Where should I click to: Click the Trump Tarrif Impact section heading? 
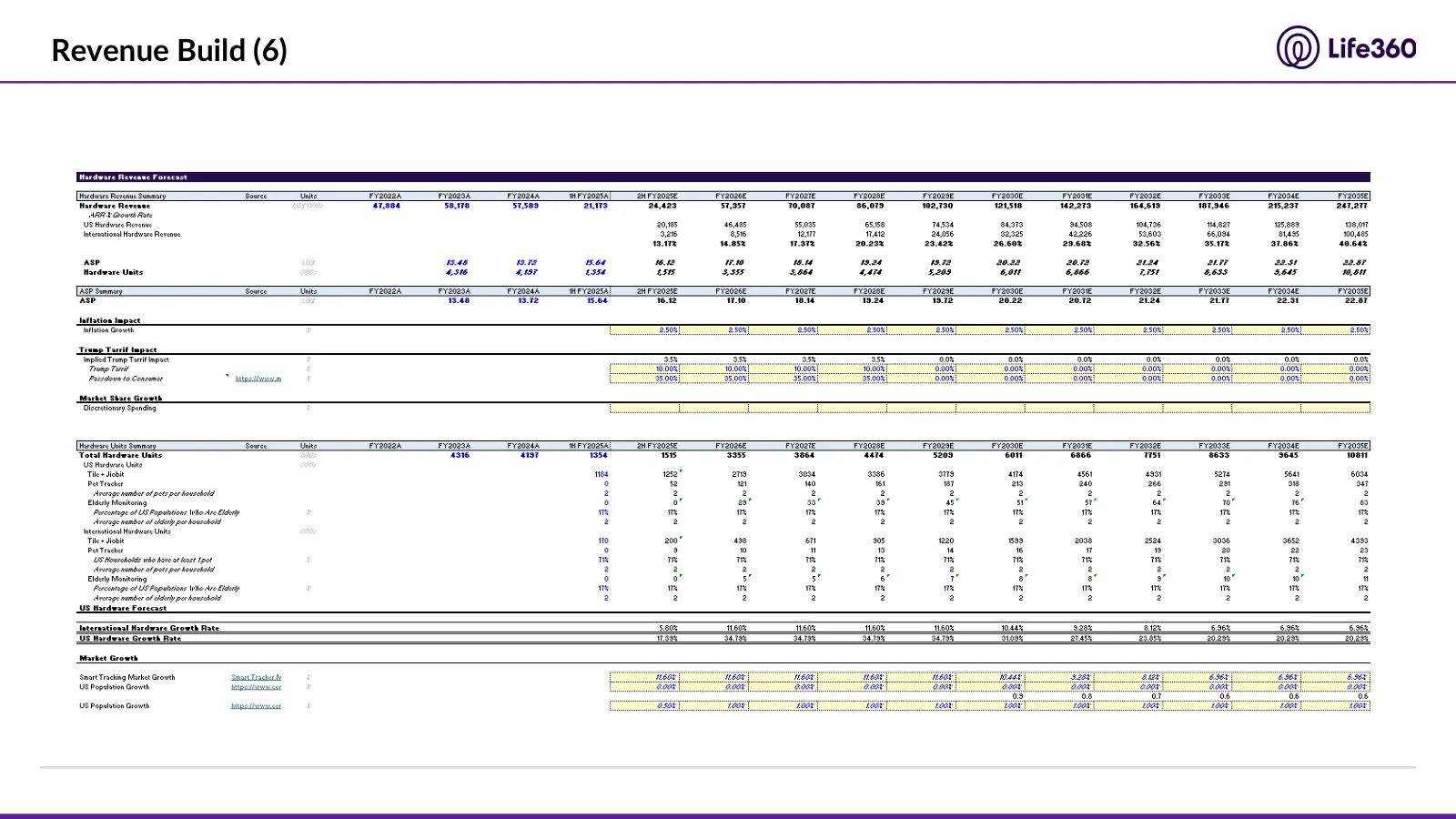[x=118, y=349]
